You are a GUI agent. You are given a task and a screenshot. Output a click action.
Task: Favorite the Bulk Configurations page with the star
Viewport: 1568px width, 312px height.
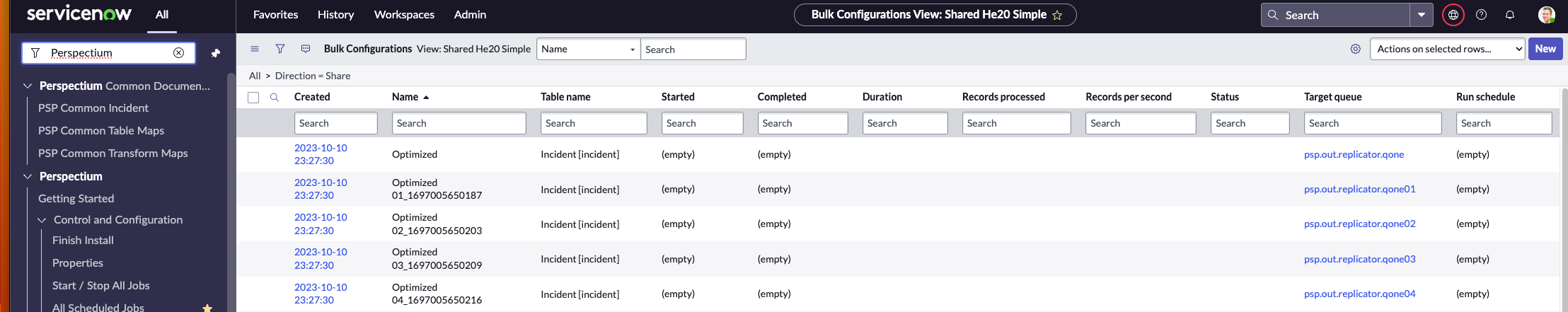point(1057,15)
